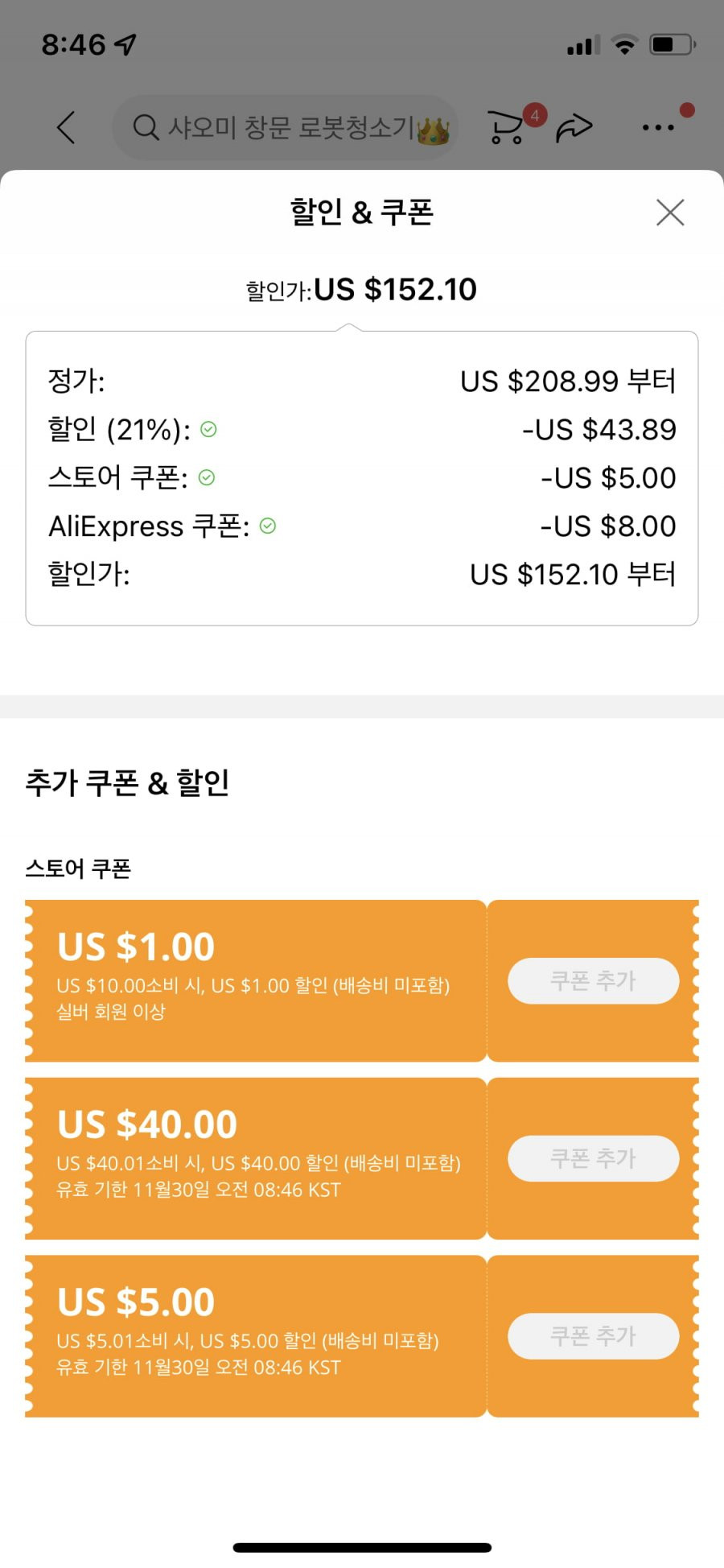Image resolution: width=724 pixels, height=1568 pixels.
Task: Tap the 스토어 쿠폰 section heading
Action: 78,869
